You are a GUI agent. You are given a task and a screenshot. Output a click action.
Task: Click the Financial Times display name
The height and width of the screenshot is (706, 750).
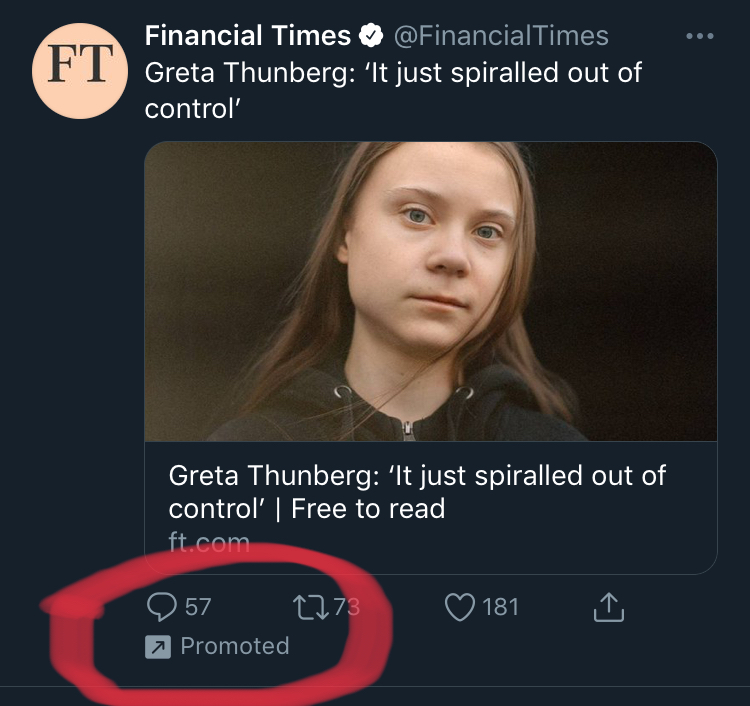248,37
